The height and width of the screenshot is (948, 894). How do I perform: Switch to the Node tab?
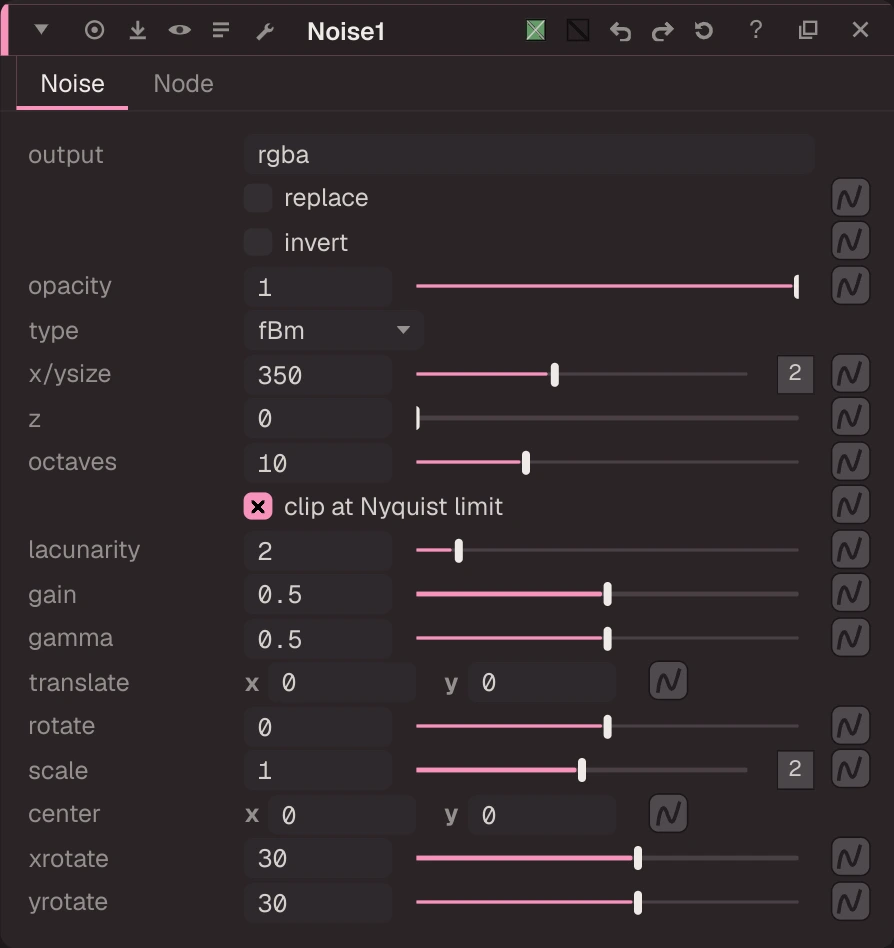pyautogui.click(x=183, y=84)
